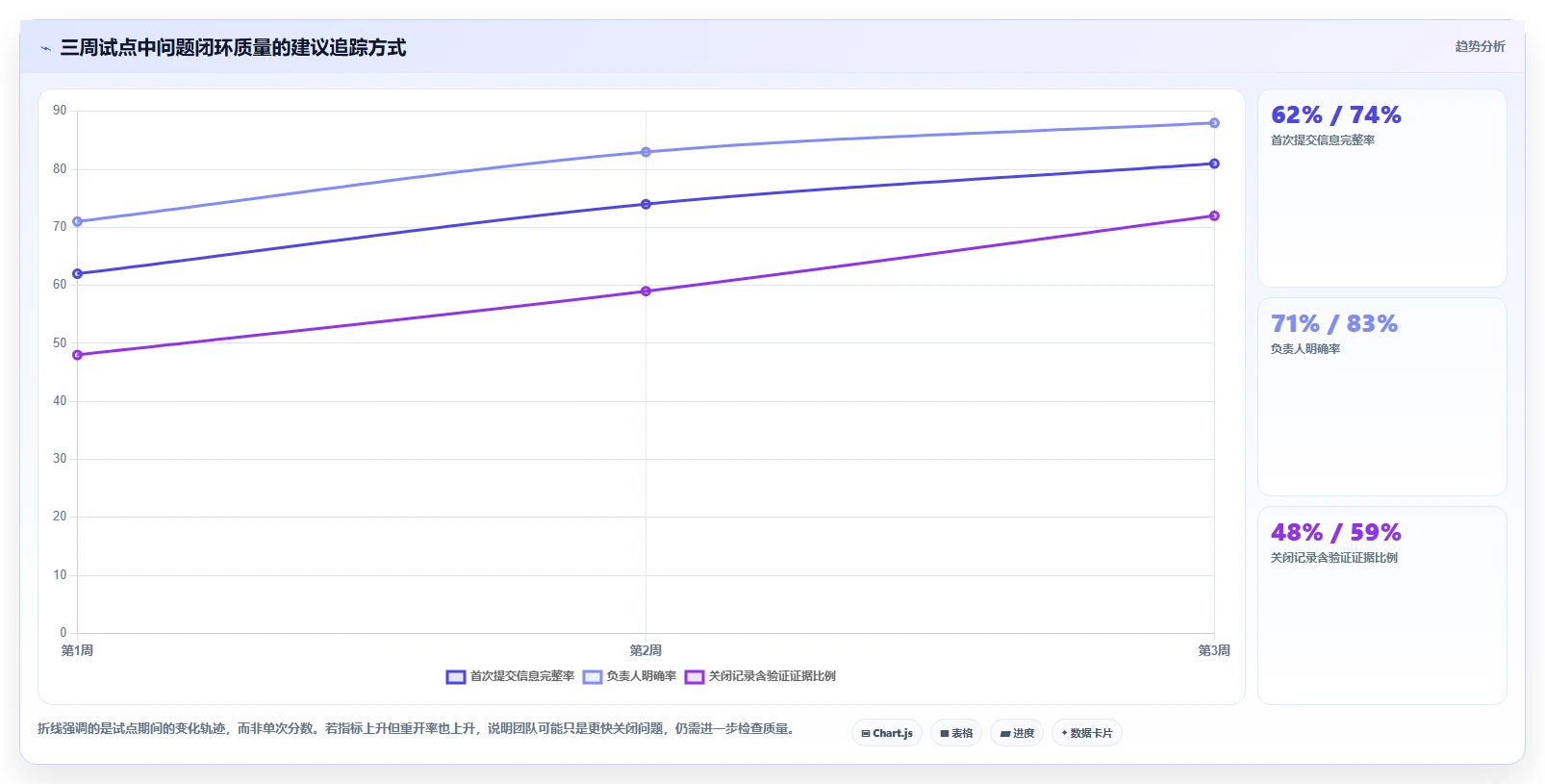The image size is (1545, 784).
Task: Select the 62% / 74% stat card
Action: click(1382, 189)
